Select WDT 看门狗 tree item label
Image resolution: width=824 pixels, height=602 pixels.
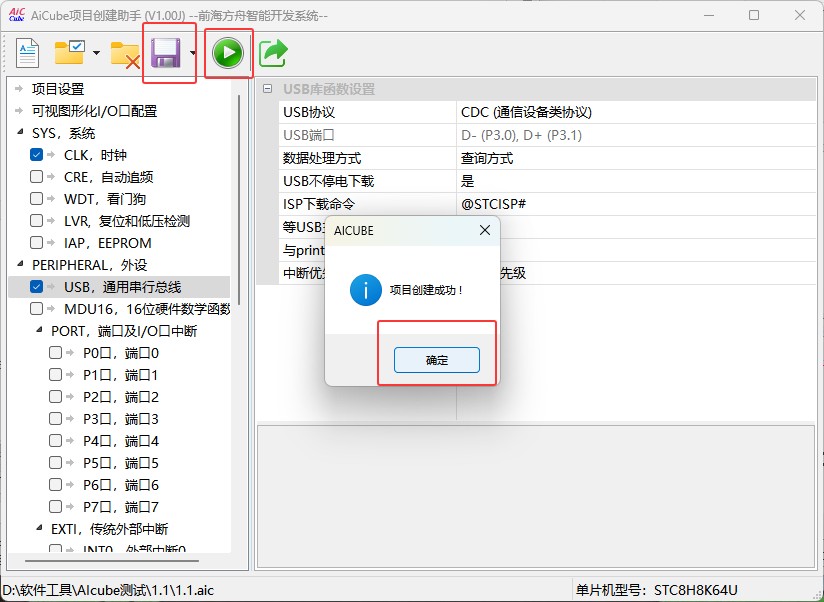(x=105, y=199)
